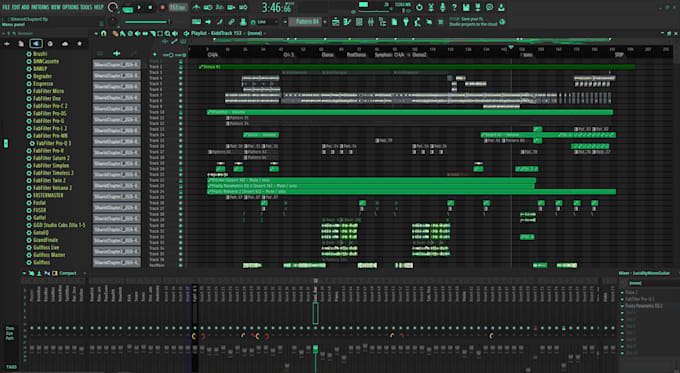Click the Playlist title arrangement dropdown
Image resolution: width=680 pixels, height=373 pixels.
229,33
